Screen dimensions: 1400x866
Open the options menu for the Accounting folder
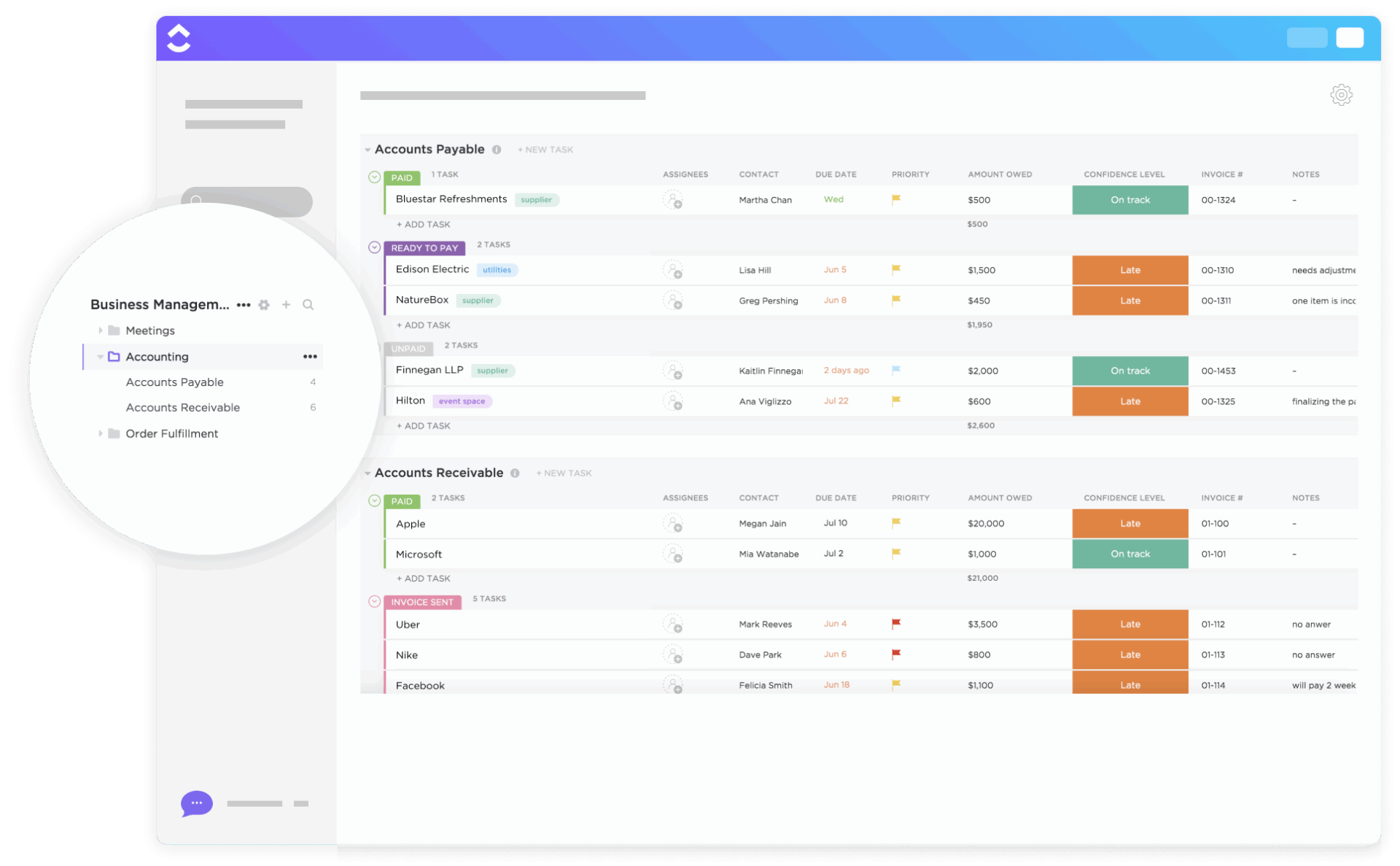pyautogui.click(x=310, y=356)
